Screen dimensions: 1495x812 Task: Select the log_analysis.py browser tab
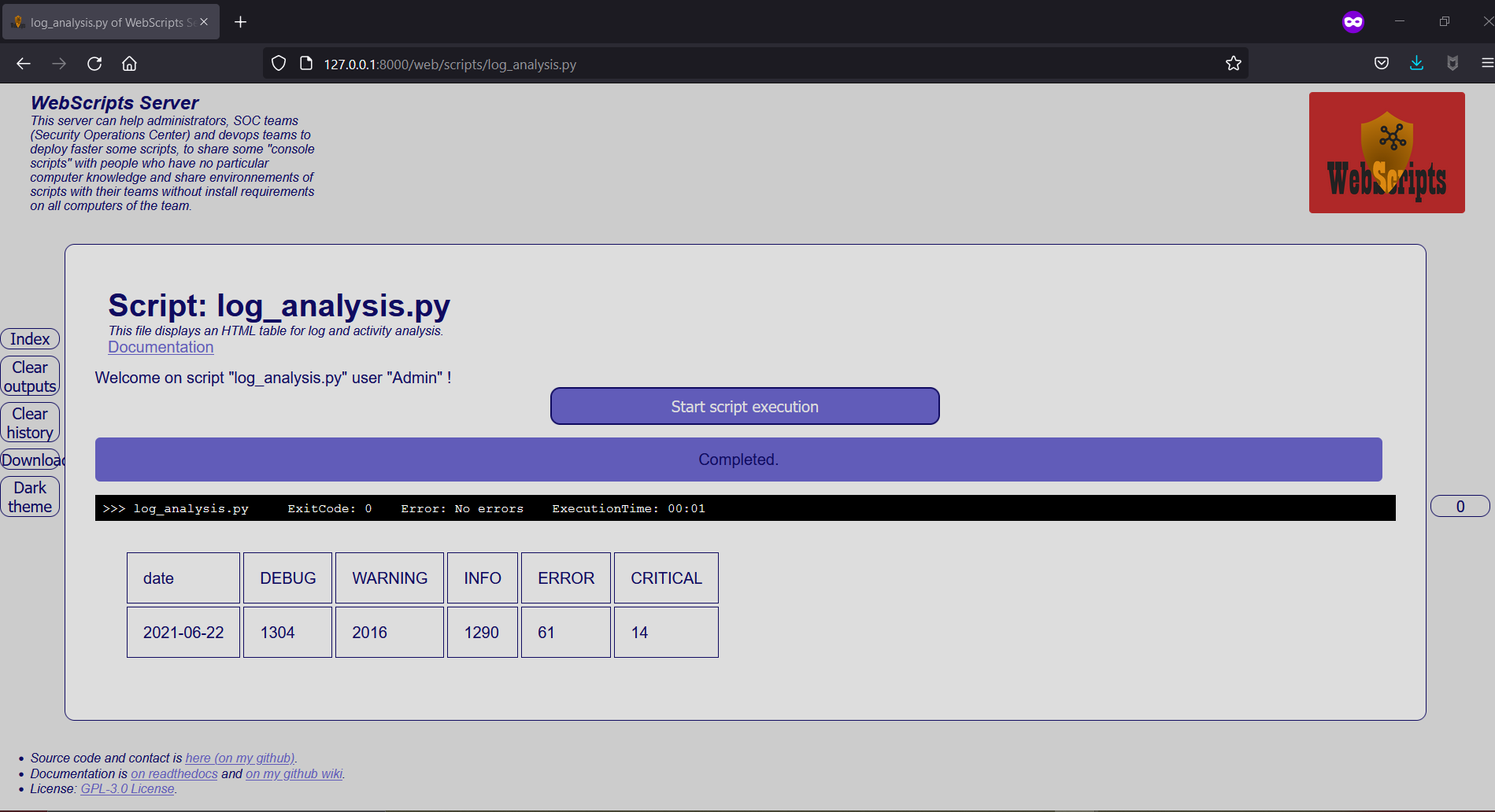click(102, 21)
